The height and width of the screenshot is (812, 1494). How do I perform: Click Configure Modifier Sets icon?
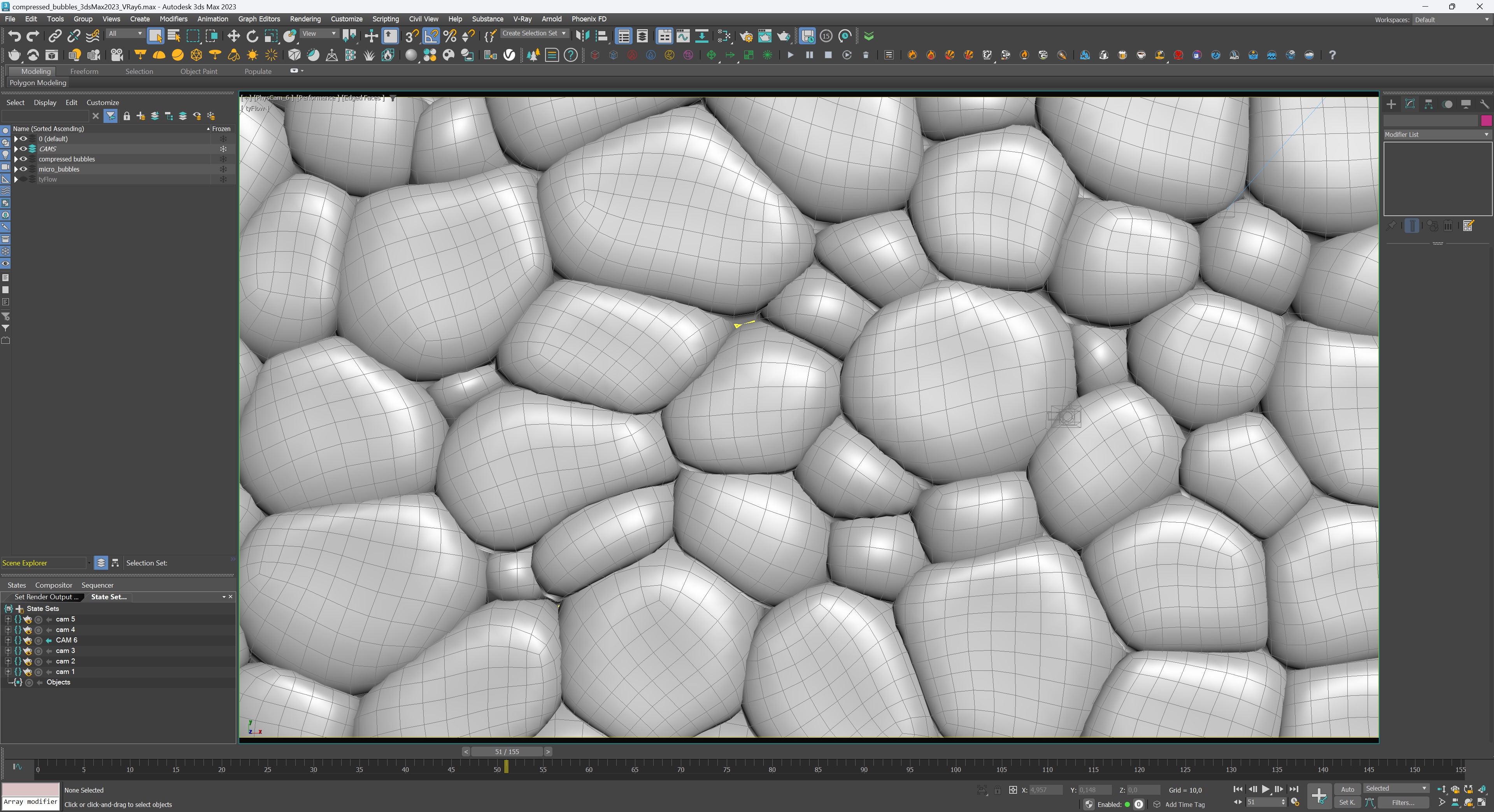[x=1468, y=226]
